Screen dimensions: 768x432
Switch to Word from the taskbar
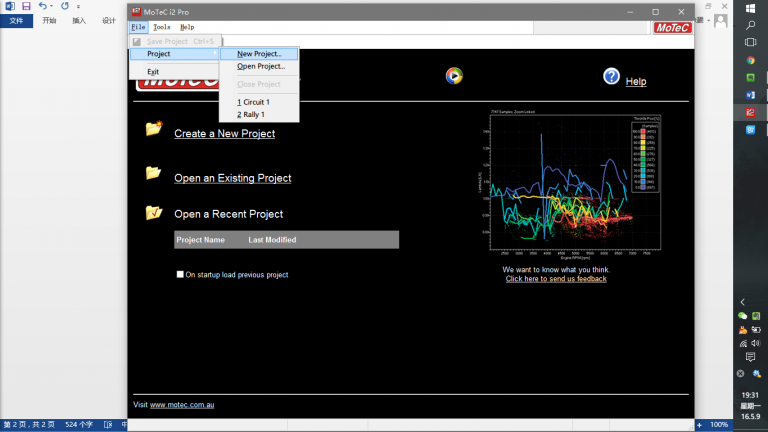pyautogui.click(x=750, y=95)
